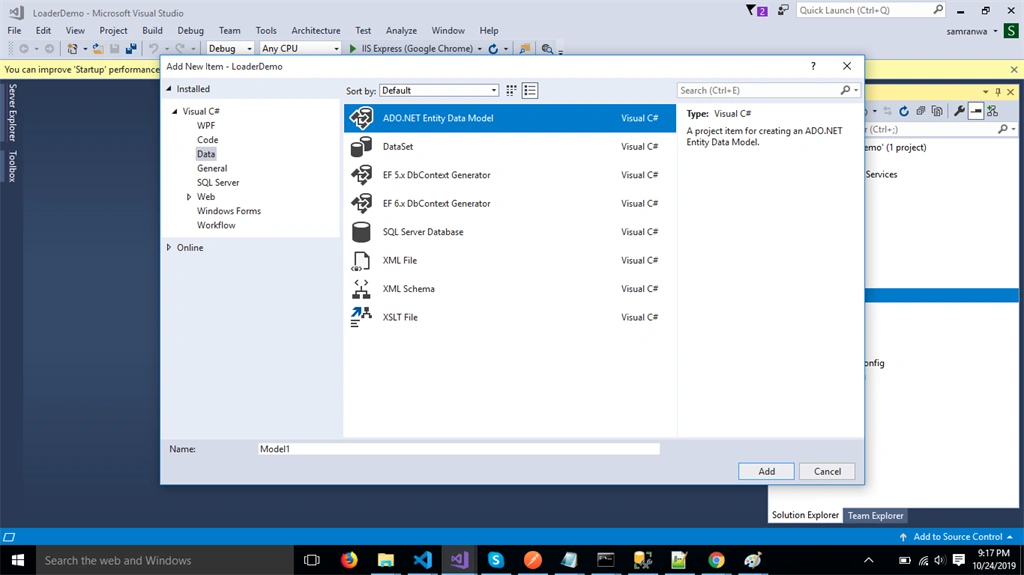Image resolution: width=1024 pixels, height=575 pixels.
Task: Pick the XML Schema template icon
Action: (361, 289)
